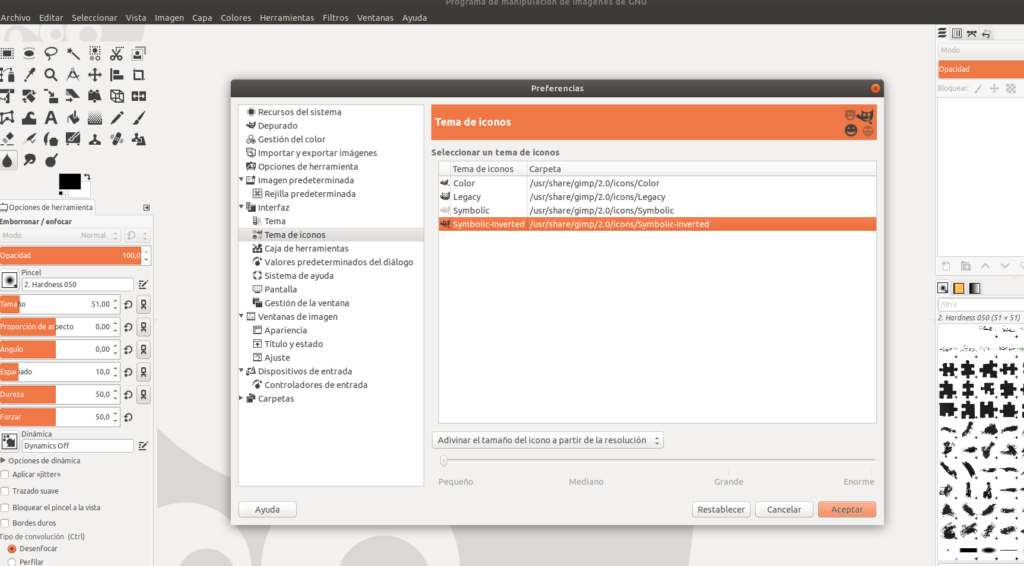Open the Filtros menu
Screen dimensions: 1024x566
335,18
